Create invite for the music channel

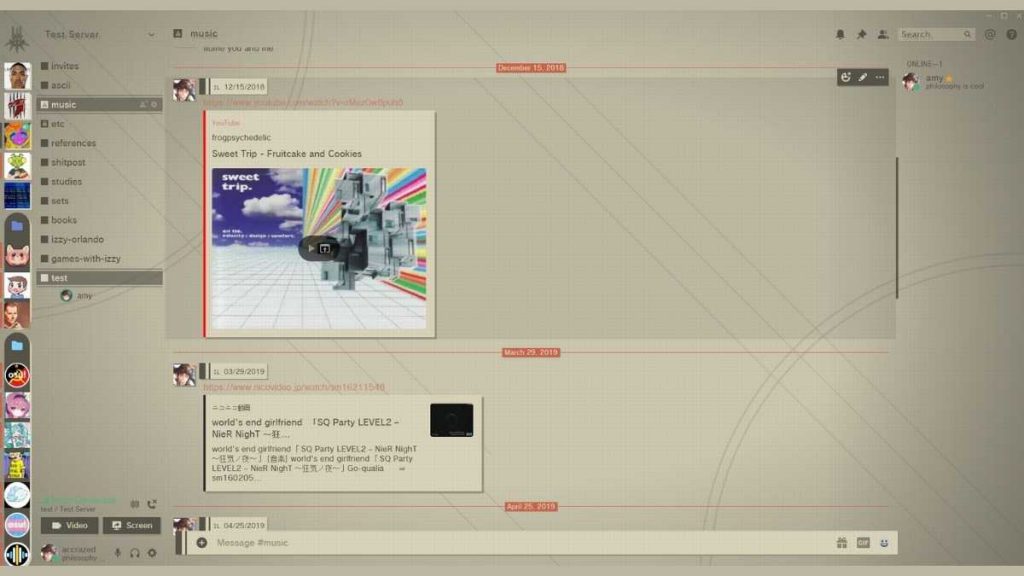coord(143,104)
